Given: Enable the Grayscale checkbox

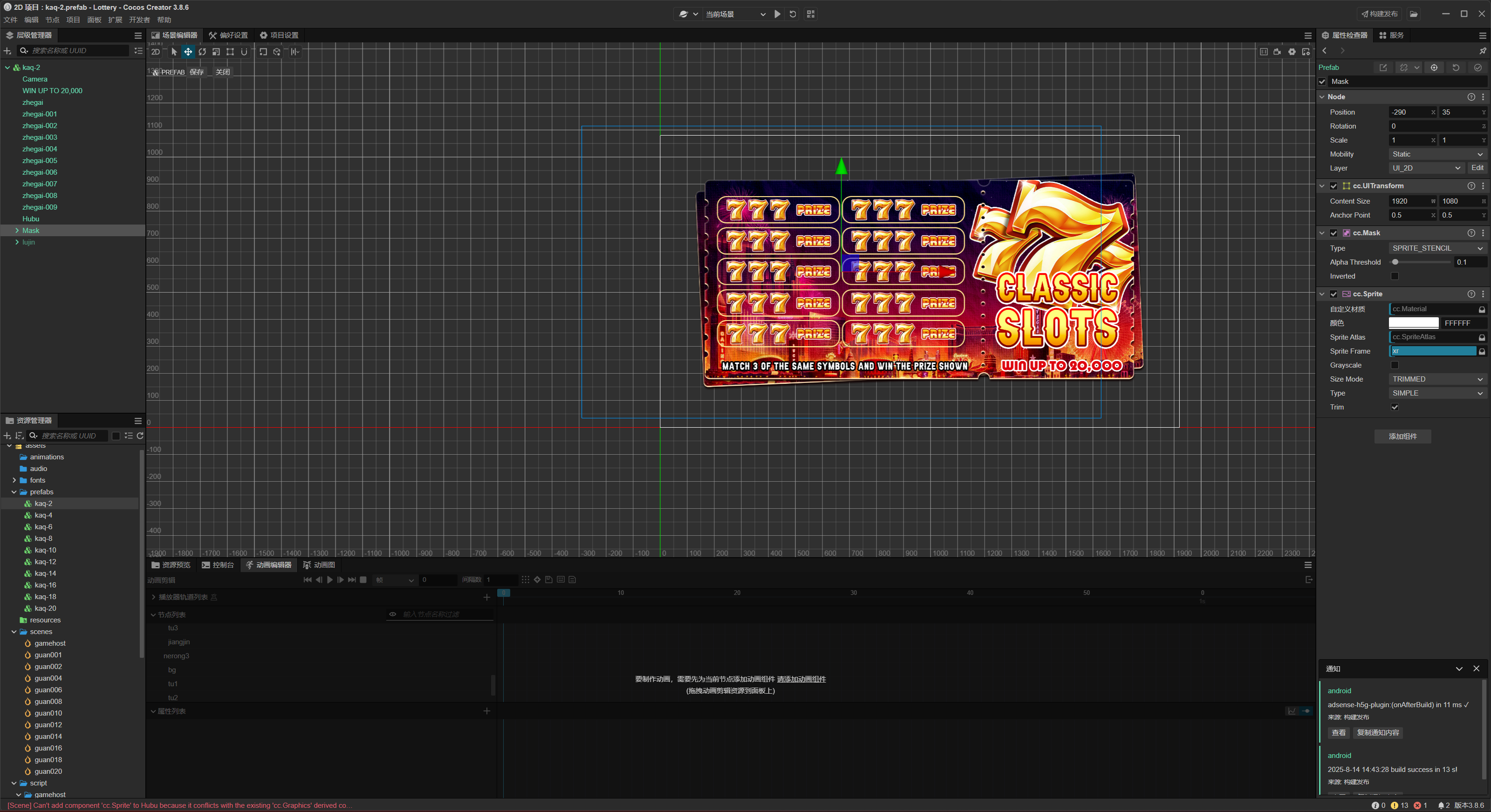Looking at the screenshot, I should [x=1395, y=365].
